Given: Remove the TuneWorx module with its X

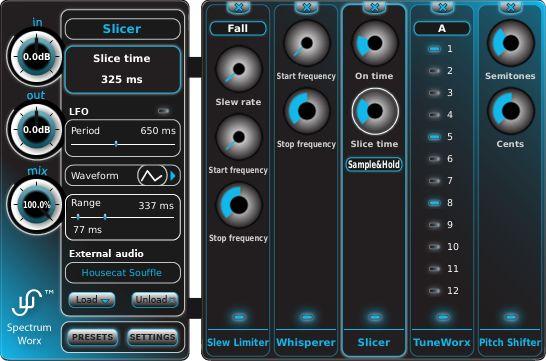Looking at the screenshot, I should tap(442, 7).
